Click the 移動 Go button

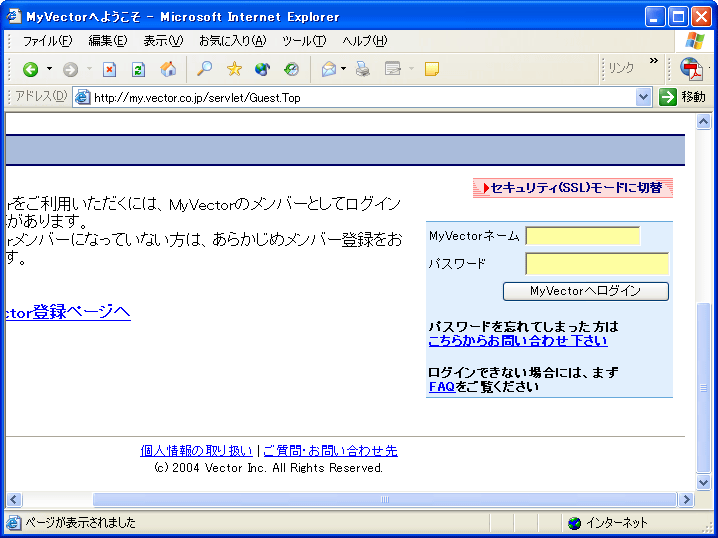click(682, 97)
